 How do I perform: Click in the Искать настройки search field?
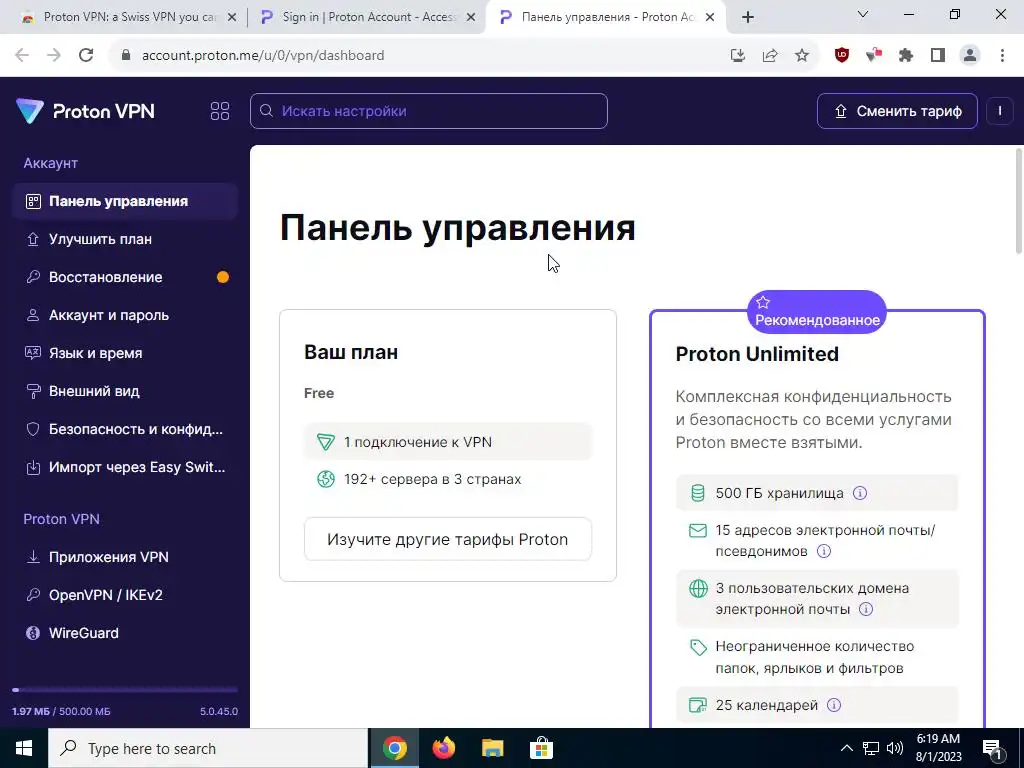(429, 111)
